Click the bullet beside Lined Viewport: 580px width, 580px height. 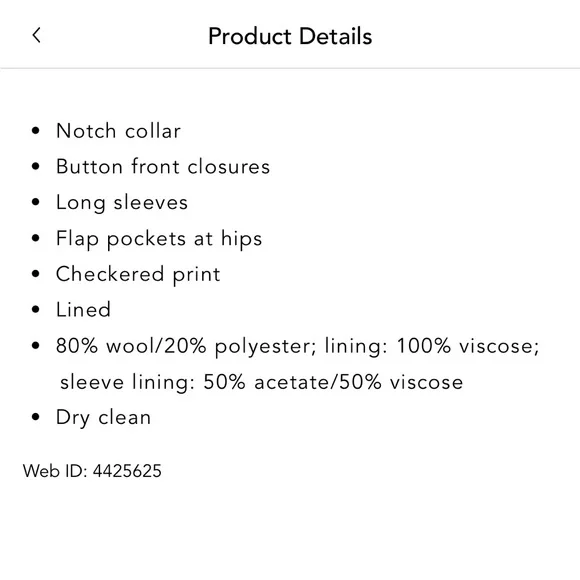(x=36, y=310)
